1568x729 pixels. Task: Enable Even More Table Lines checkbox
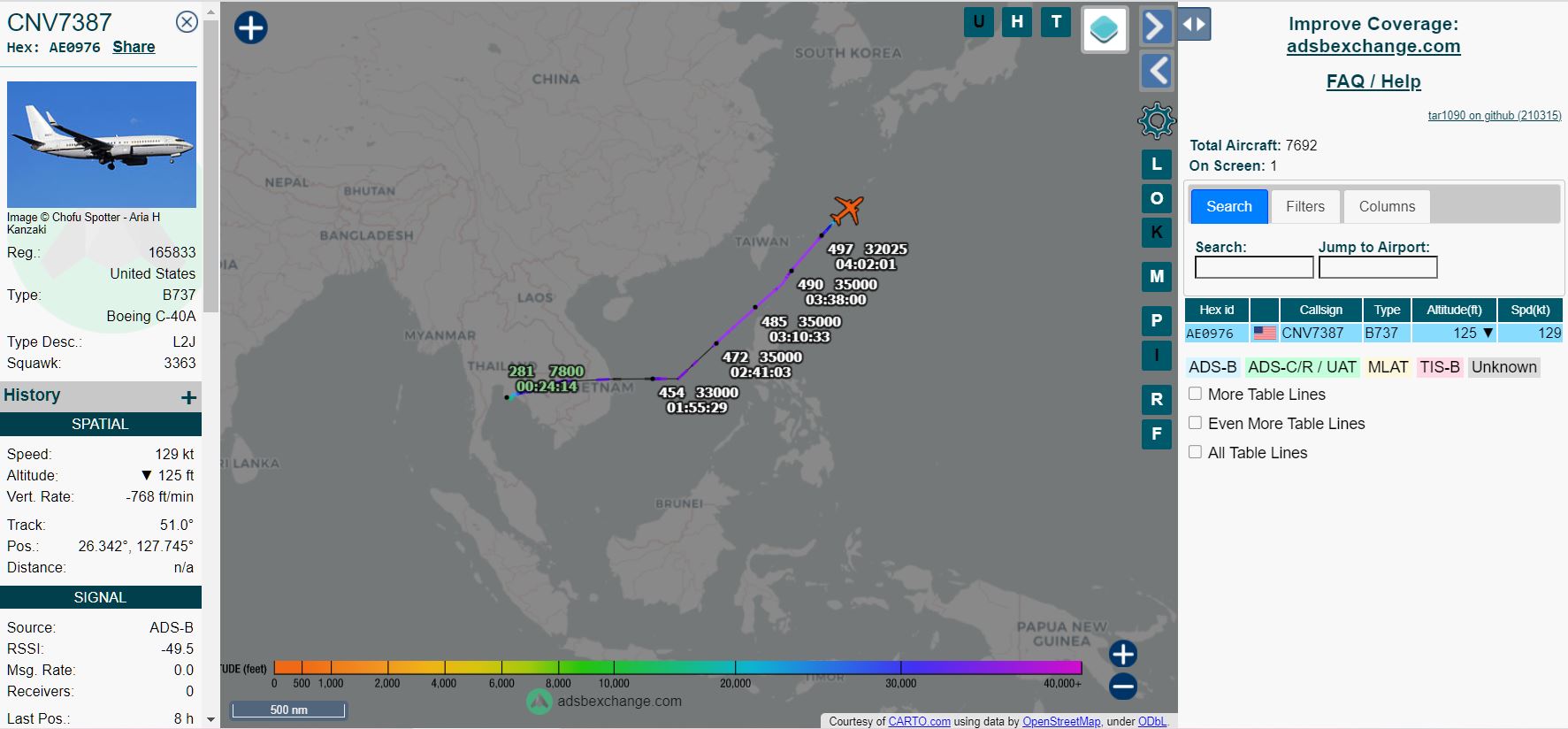coord(1195,423)
